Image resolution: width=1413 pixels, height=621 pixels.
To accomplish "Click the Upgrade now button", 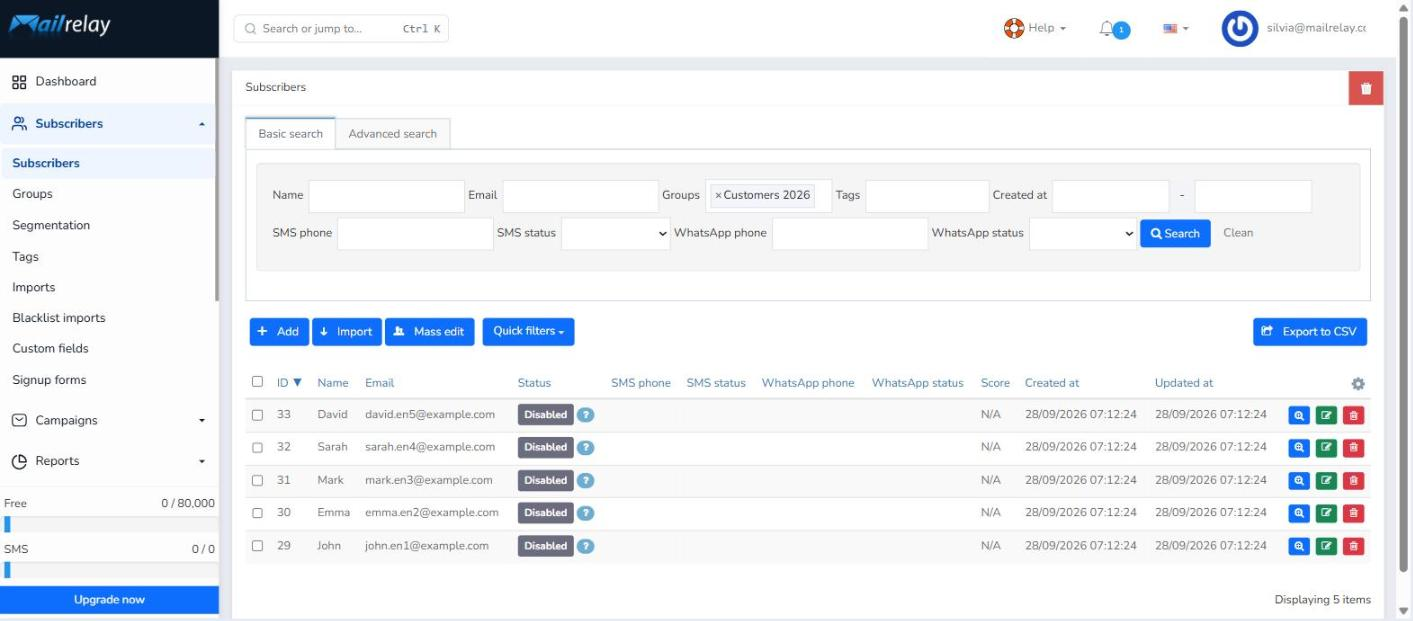I will coord(109,600).
